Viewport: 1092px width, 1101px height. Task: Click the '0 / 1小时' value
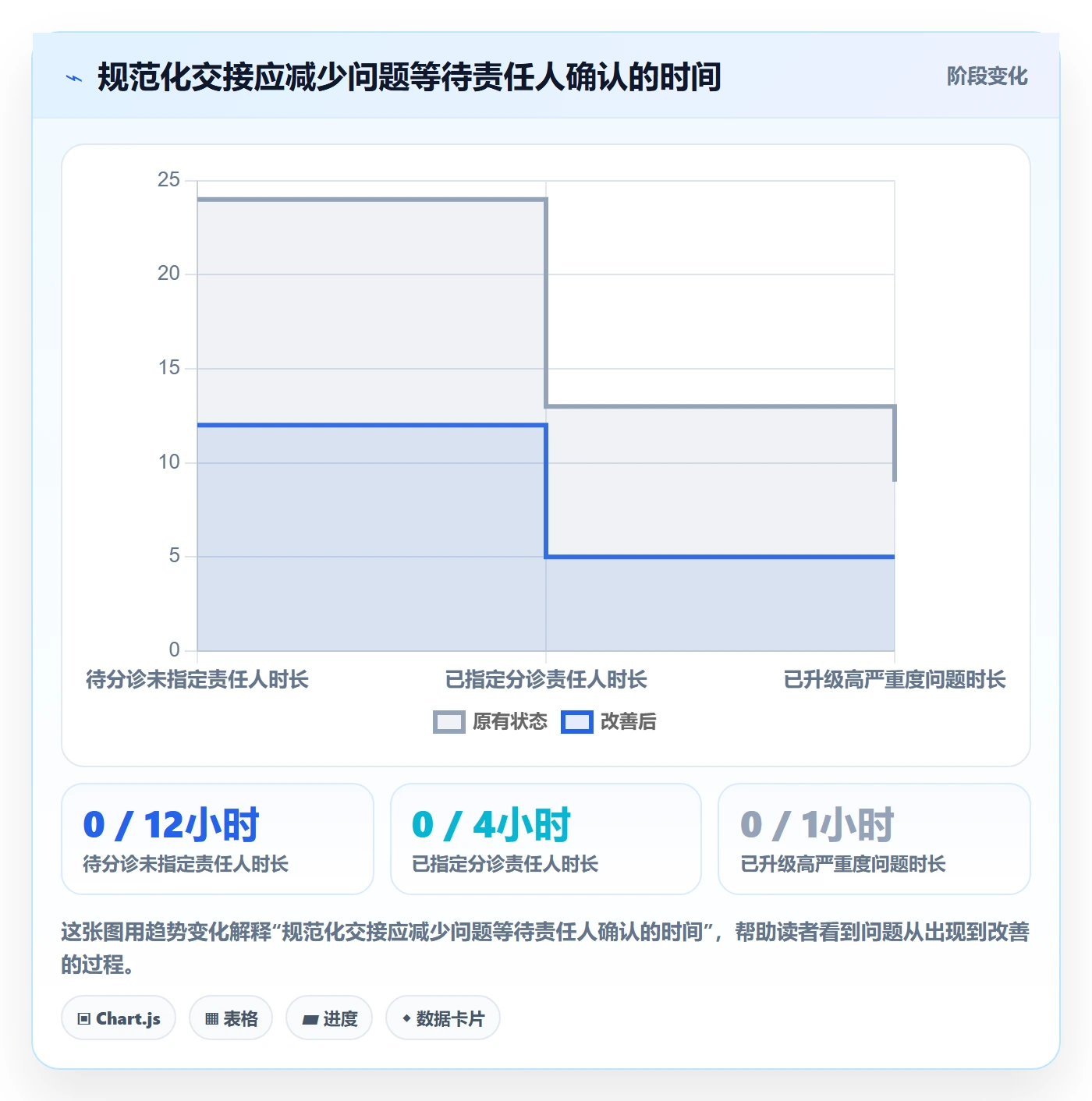pos(817,825)
